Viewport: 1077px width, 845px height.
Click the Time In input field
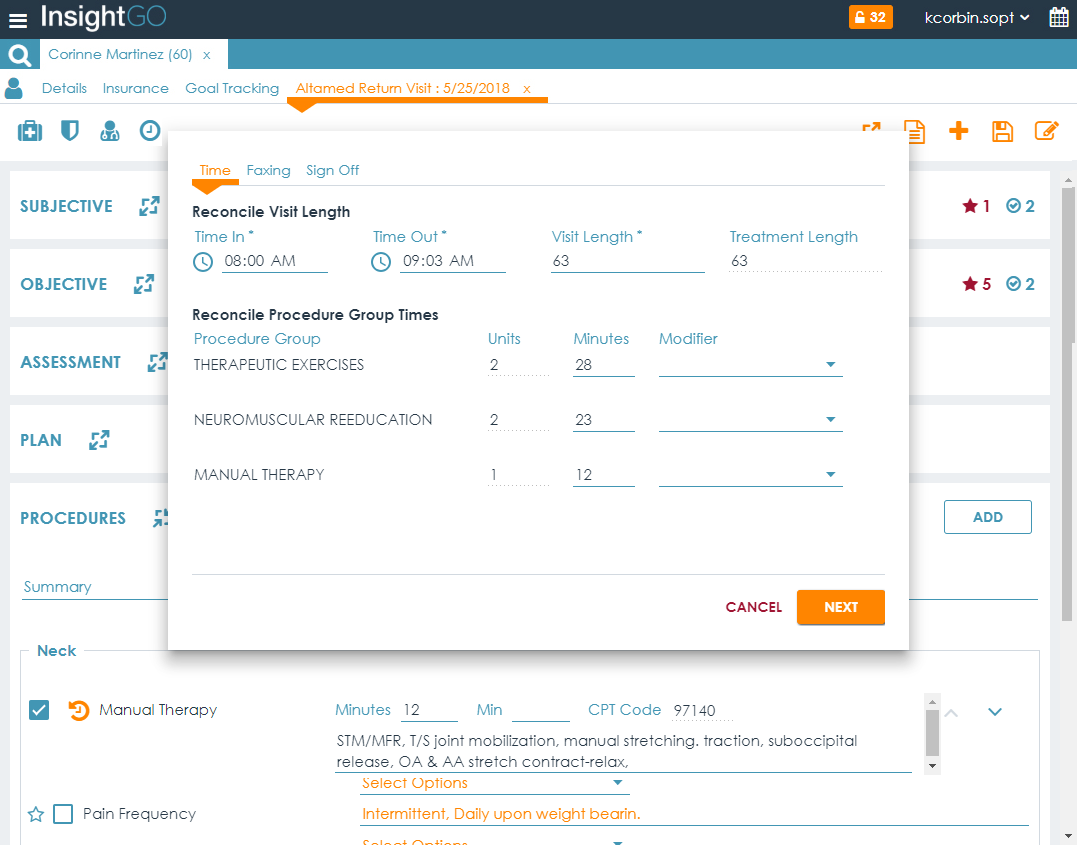click(x=274, y=261)
